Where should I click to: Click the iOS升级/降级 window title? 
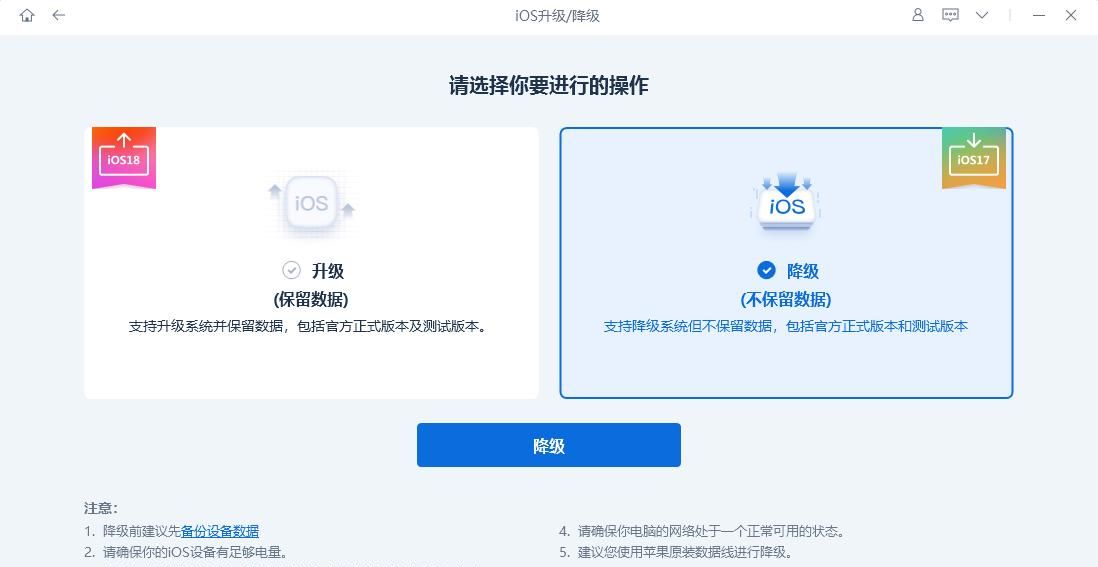click(x=557, y=15)
